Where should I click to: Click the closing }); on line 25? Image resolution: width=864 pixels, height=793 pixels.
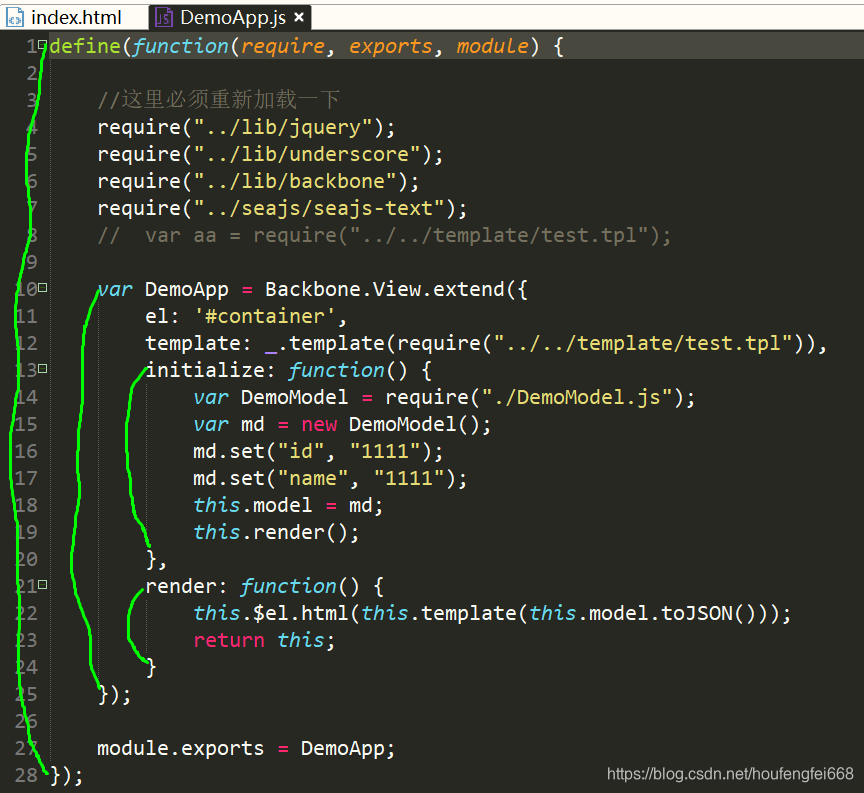coord(115,694)
